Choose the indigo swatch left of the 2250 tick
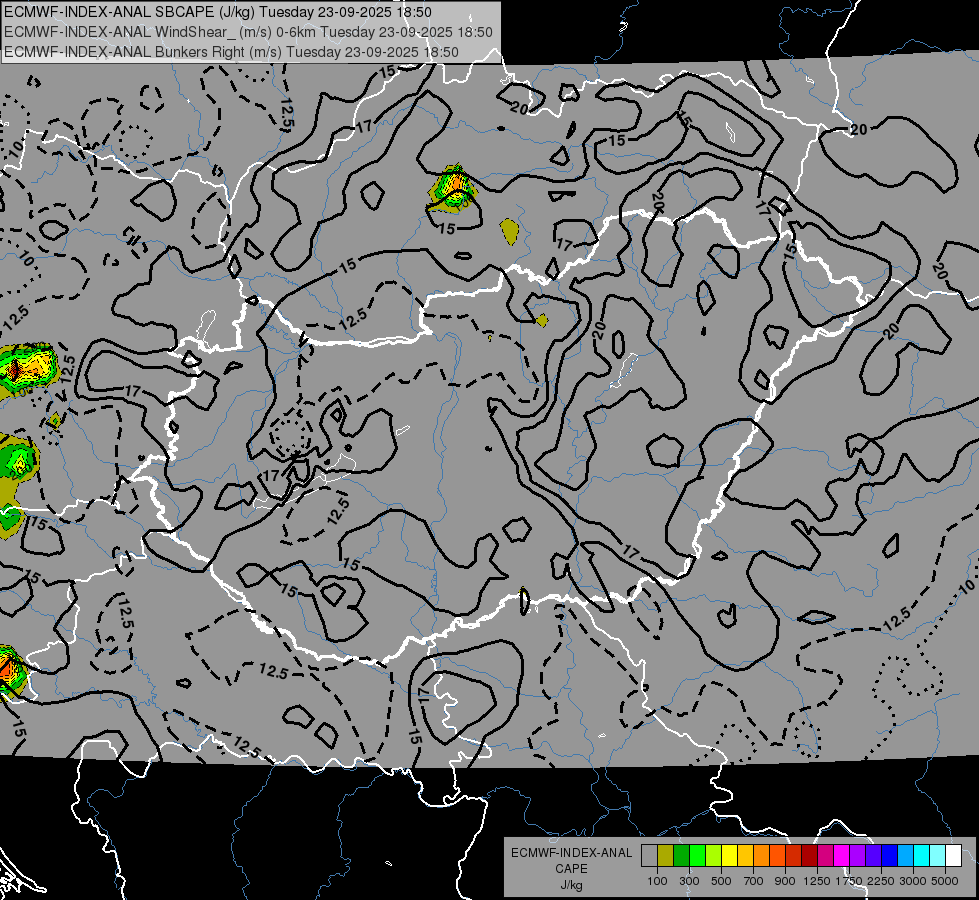The width and height of the screenshot is (979, 900). point(873,856)
